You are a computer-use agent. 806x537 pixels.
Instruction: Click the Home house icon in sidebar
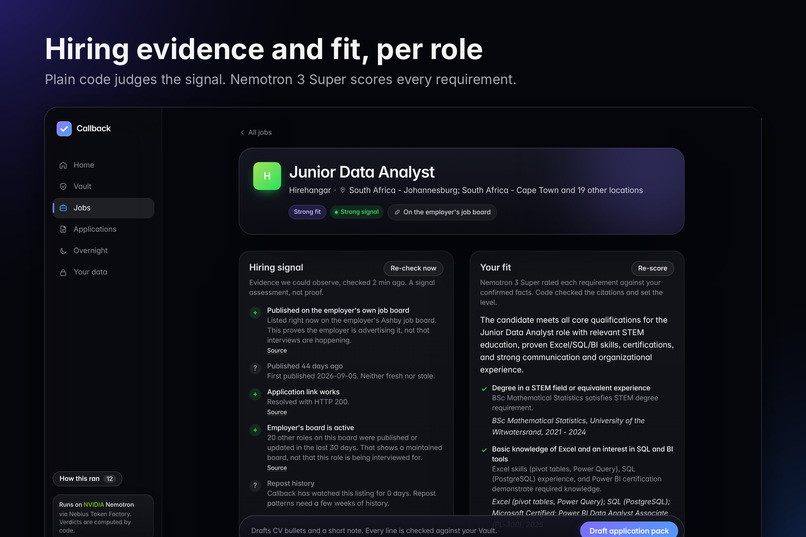[63, 165]
